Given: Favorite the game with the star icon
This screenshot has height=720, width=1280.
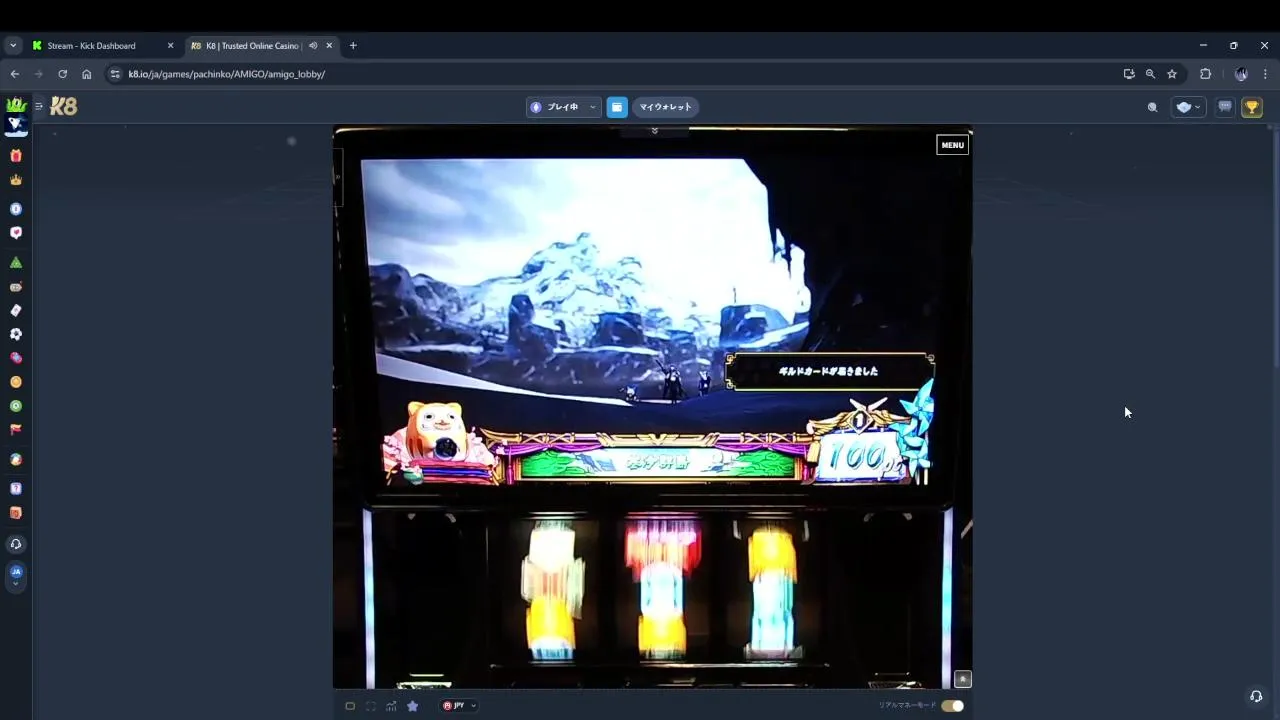Looking at the screenshot, I should 412,706.
